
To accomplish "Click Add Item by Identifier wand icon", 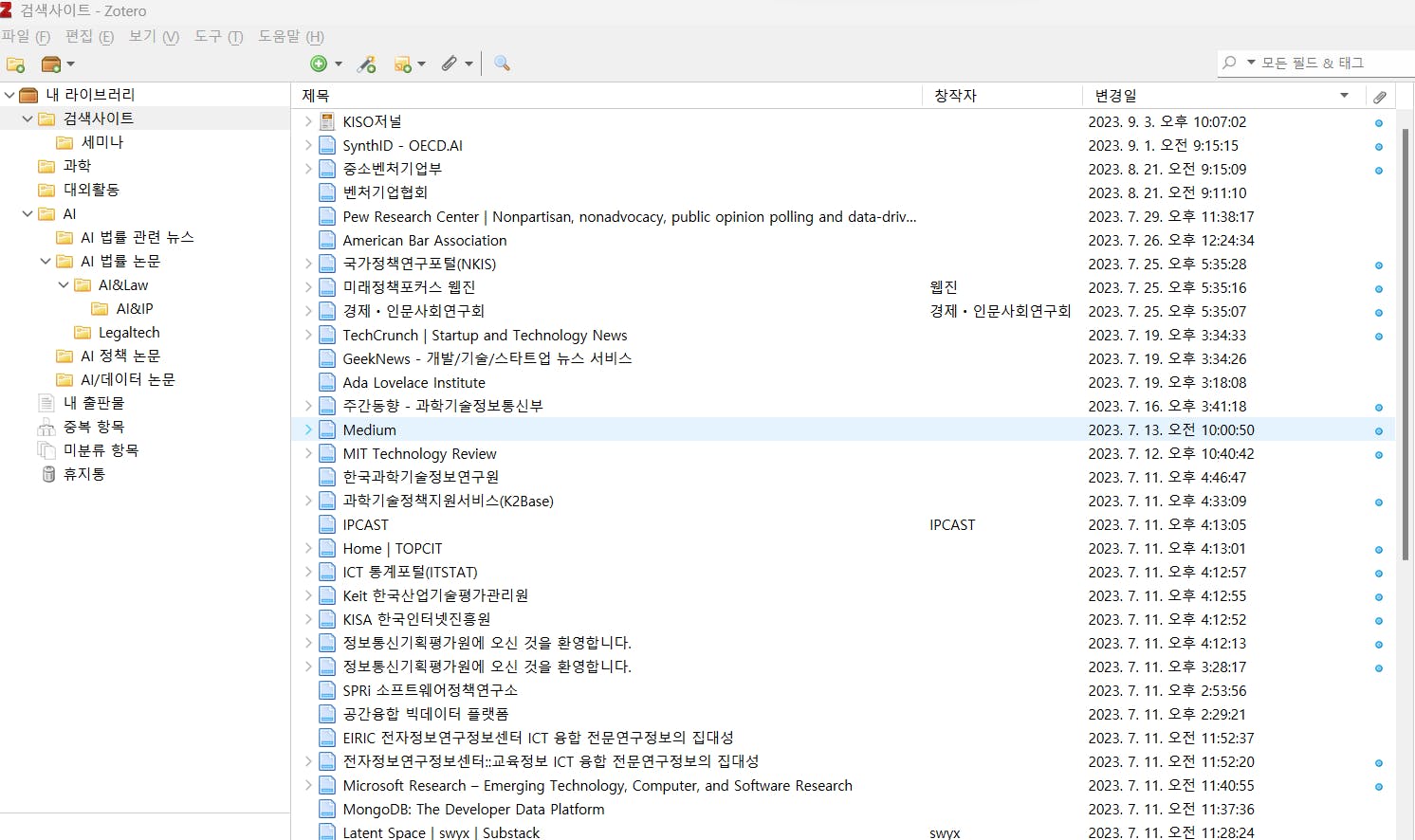I will tap(366, 64).
